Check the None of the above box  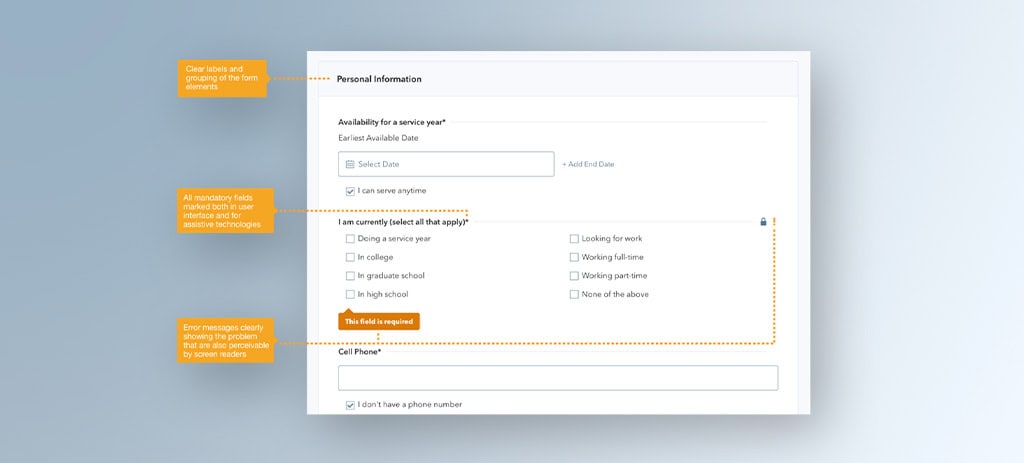tap(574, 295)
